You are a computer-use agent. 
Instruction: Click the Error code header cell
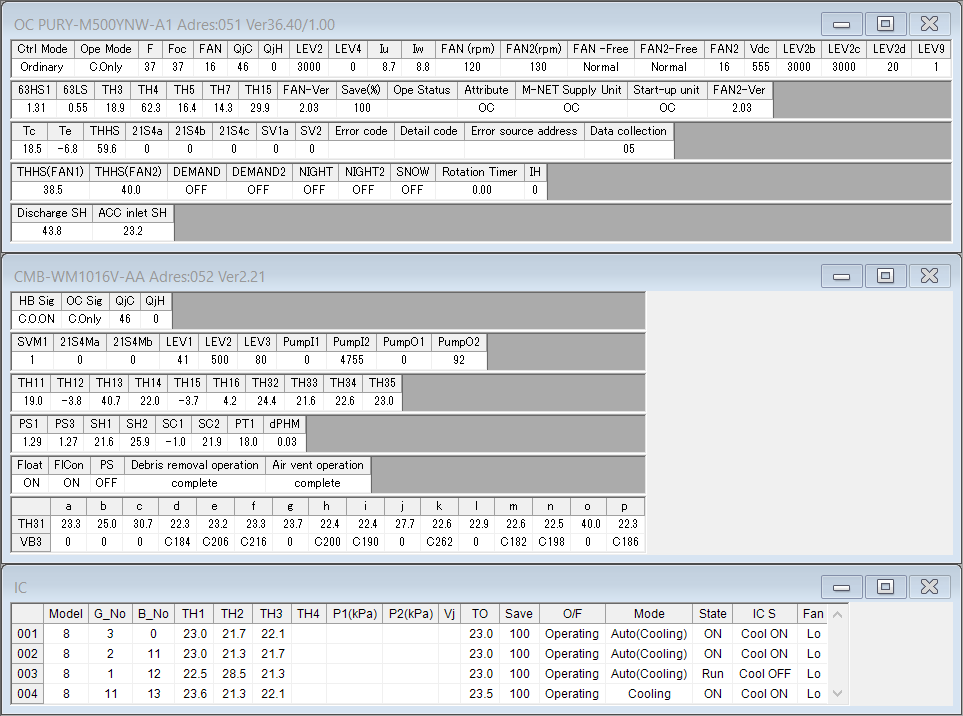[x=361, y=131]
